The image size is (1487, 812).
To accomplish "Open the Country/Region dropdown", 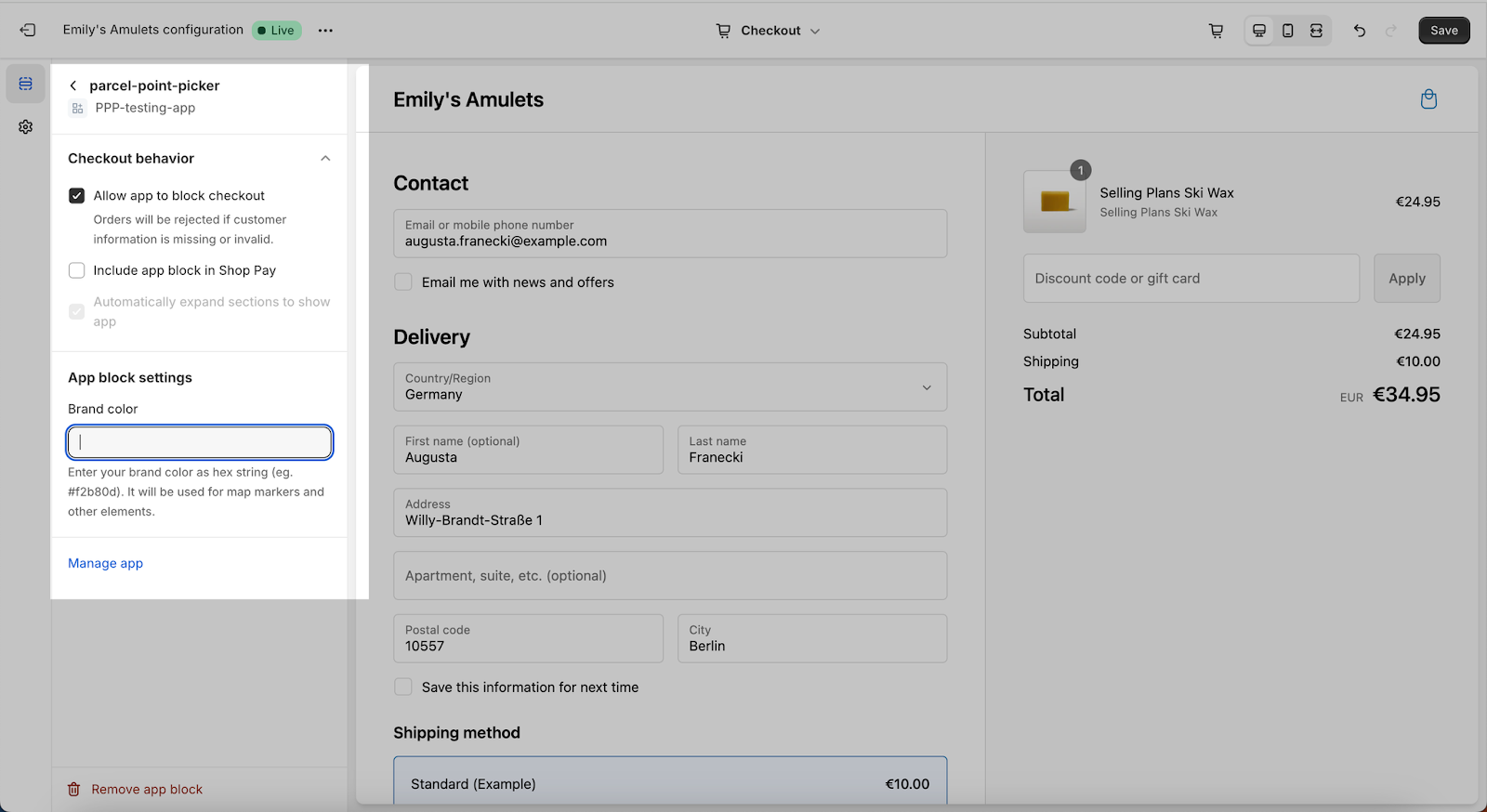I will coord(669,386).
